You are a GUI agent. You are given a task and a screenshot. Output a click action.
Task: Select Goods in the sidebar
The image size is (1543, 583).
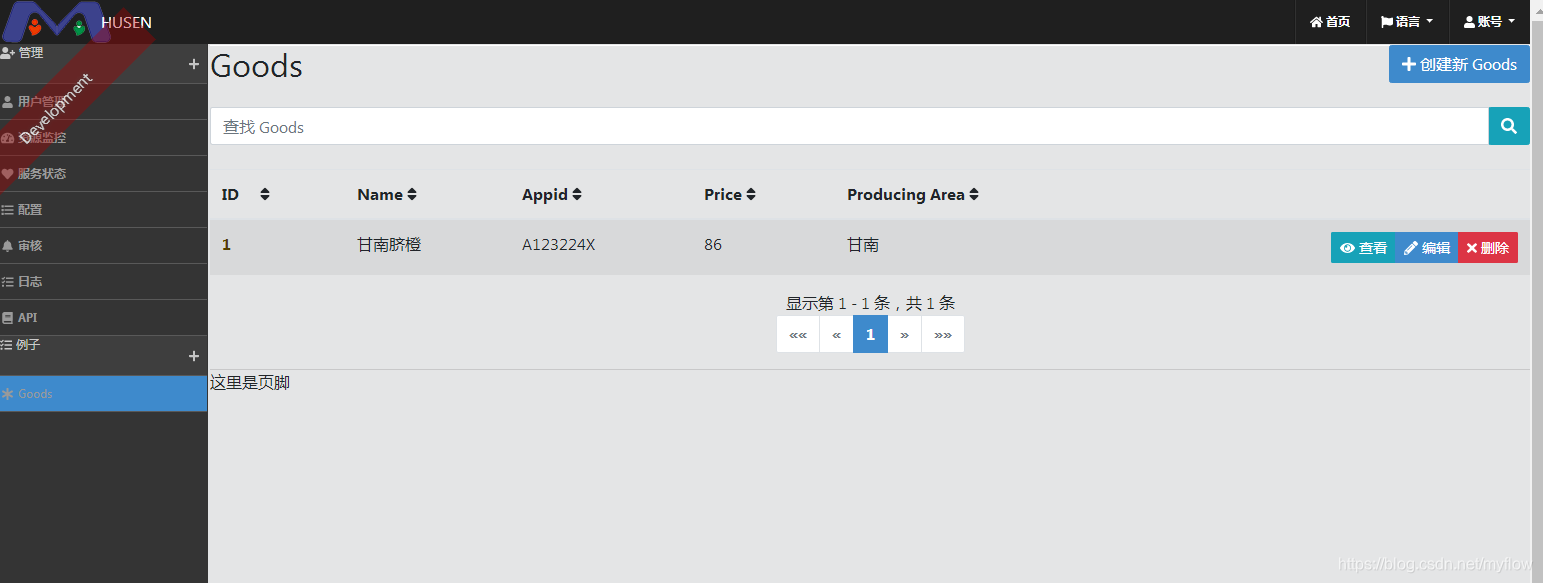tap(104, 394)
